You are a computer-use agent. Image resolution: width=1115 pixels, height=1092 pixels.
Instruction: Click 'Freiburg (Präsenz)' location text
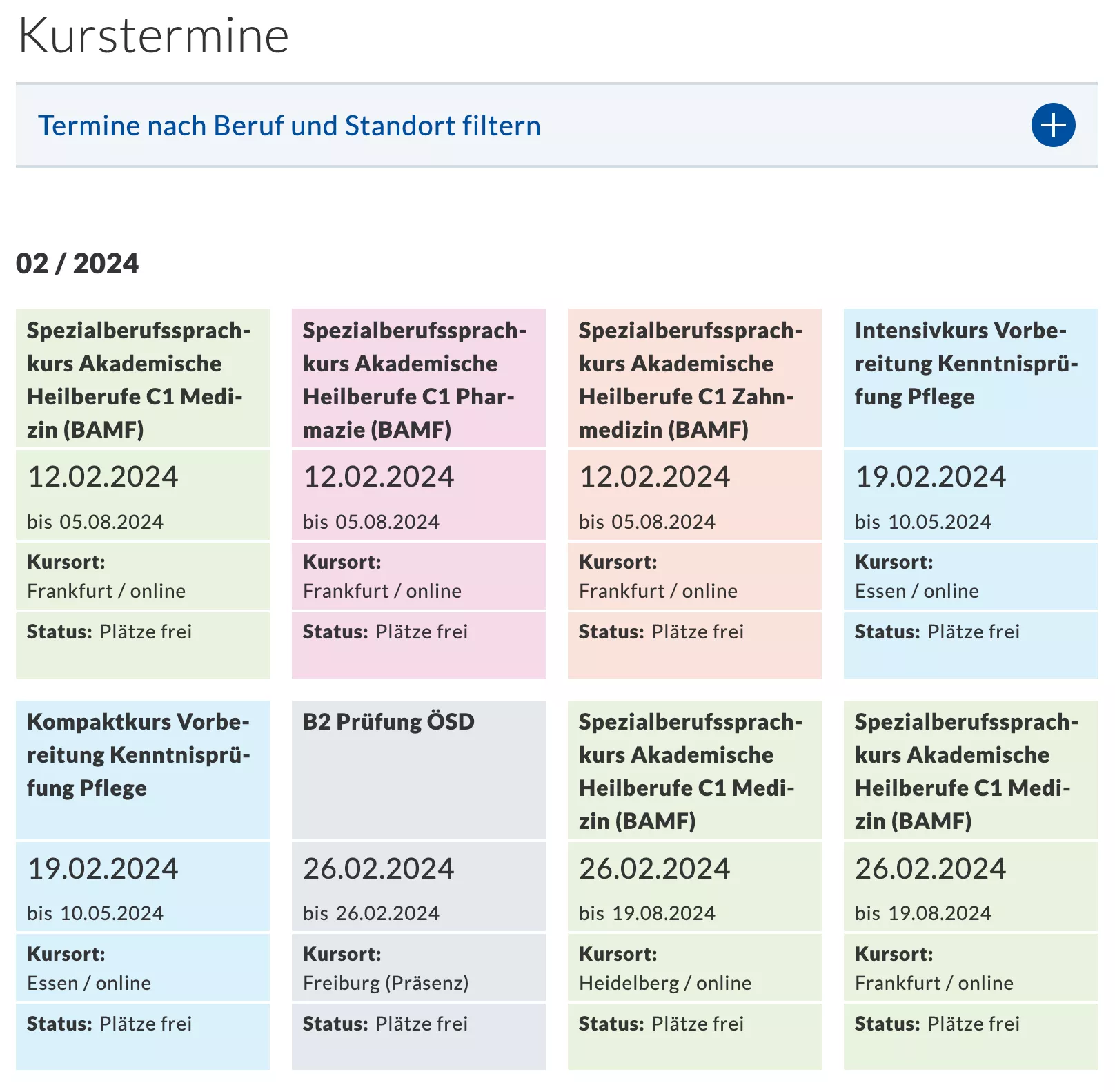click(386, 983)
